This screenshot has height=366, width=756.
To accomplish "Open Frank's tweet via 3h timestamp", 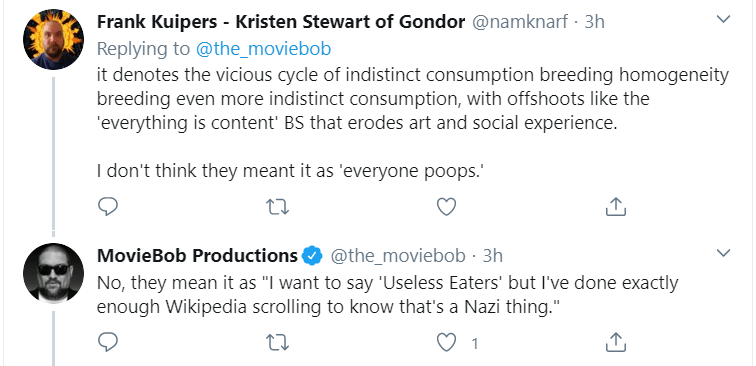I will coord(594,22).
